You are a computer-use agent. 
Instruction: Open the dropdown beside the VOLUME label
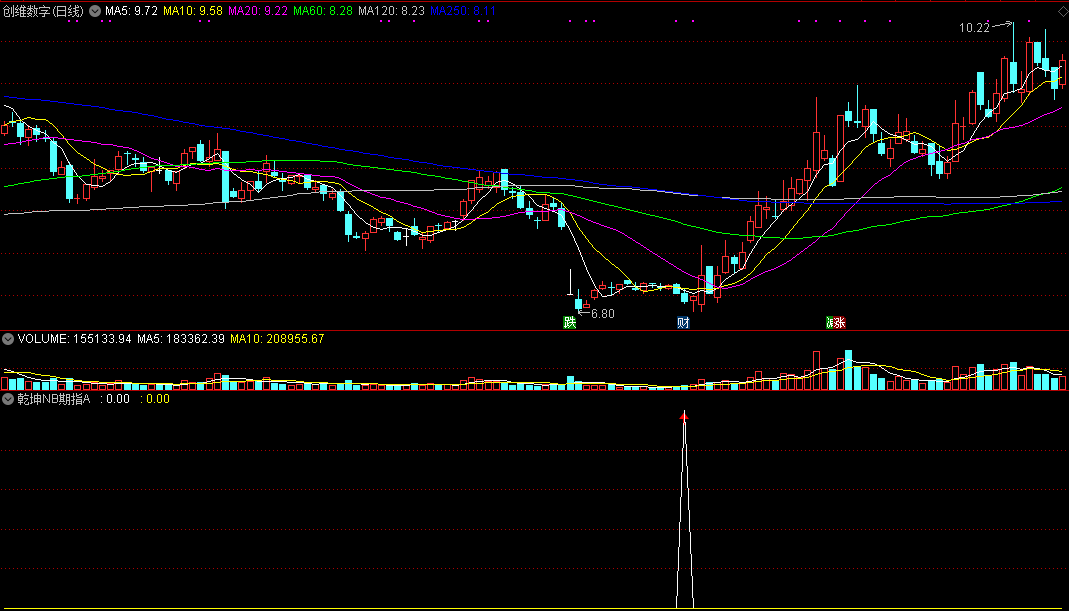9,339
